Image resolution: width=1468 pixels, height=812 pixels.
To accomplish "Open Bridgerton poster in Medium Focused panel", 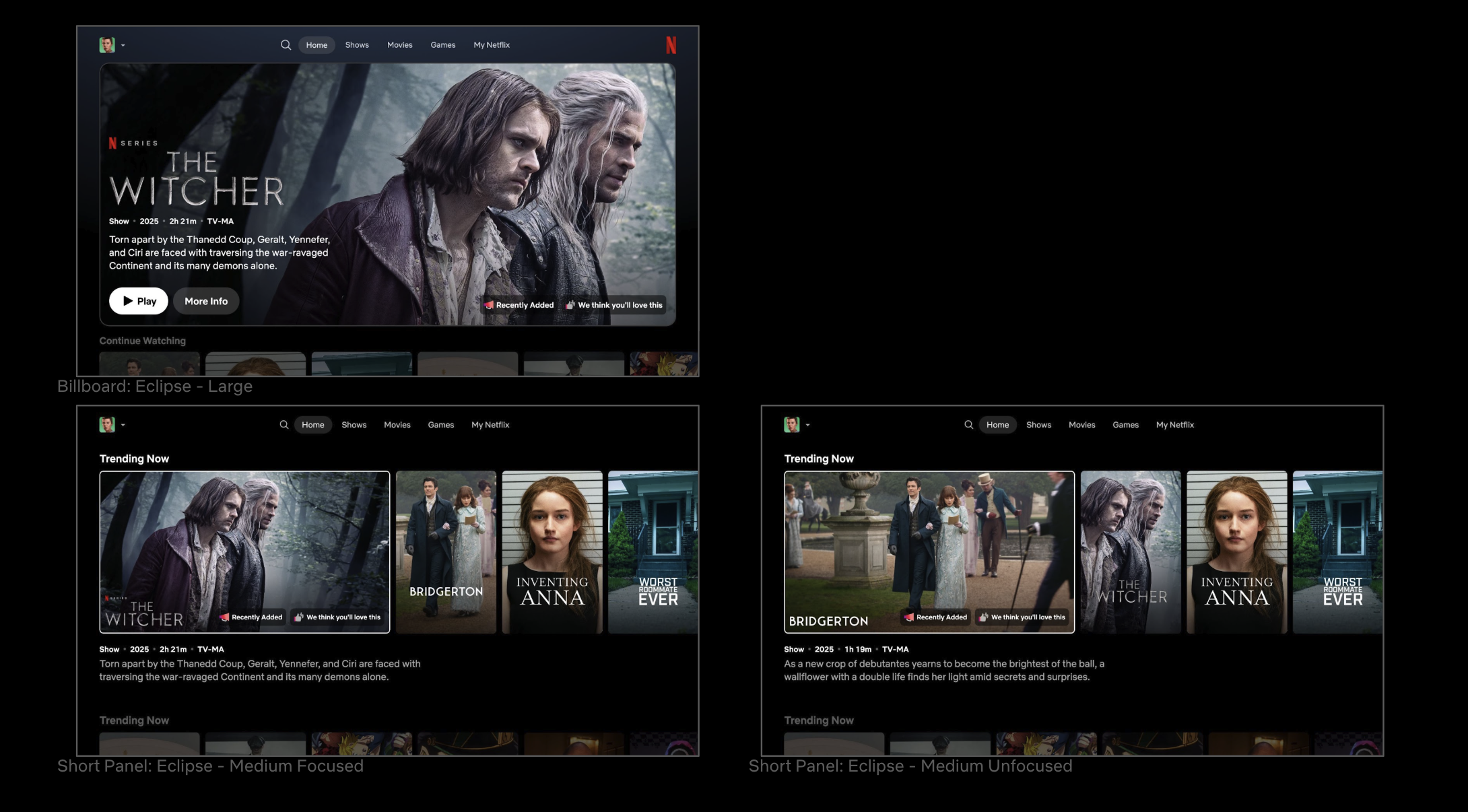I will pos(446,552).
